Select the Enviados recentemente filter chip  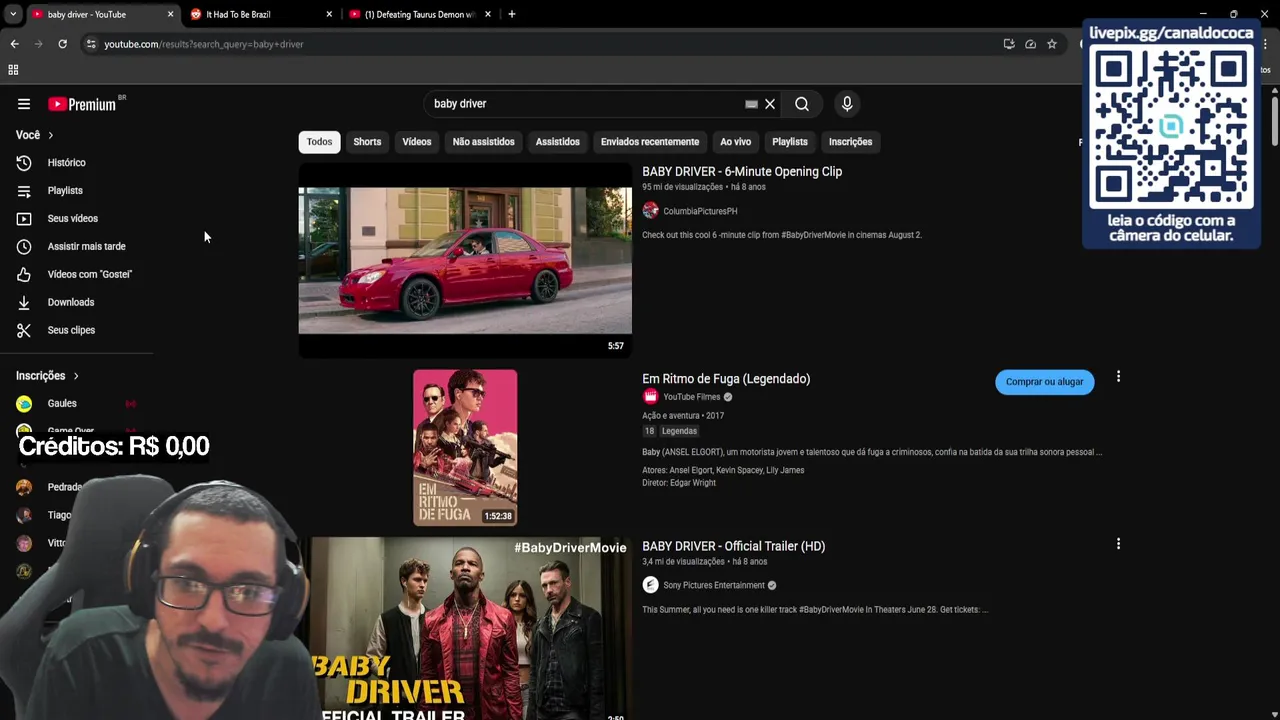pos(650,142)
